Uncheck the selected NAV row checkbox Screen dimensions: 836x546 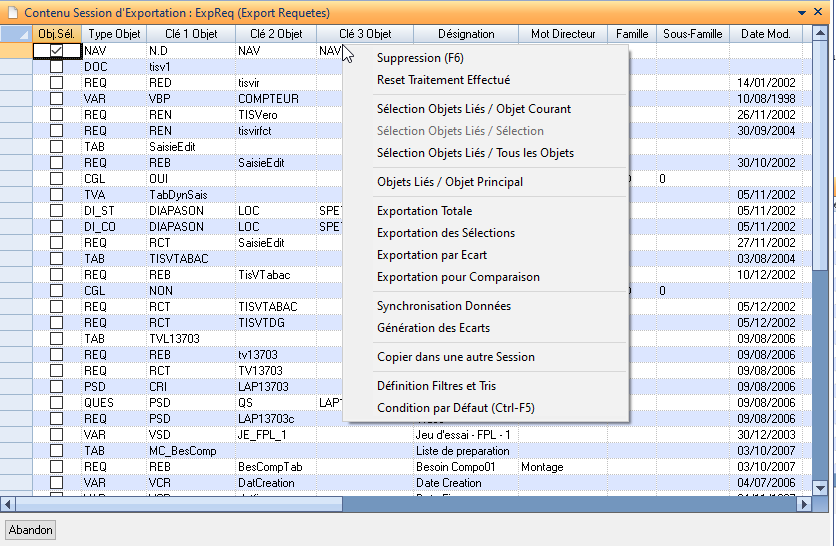[x=57, y=50]
